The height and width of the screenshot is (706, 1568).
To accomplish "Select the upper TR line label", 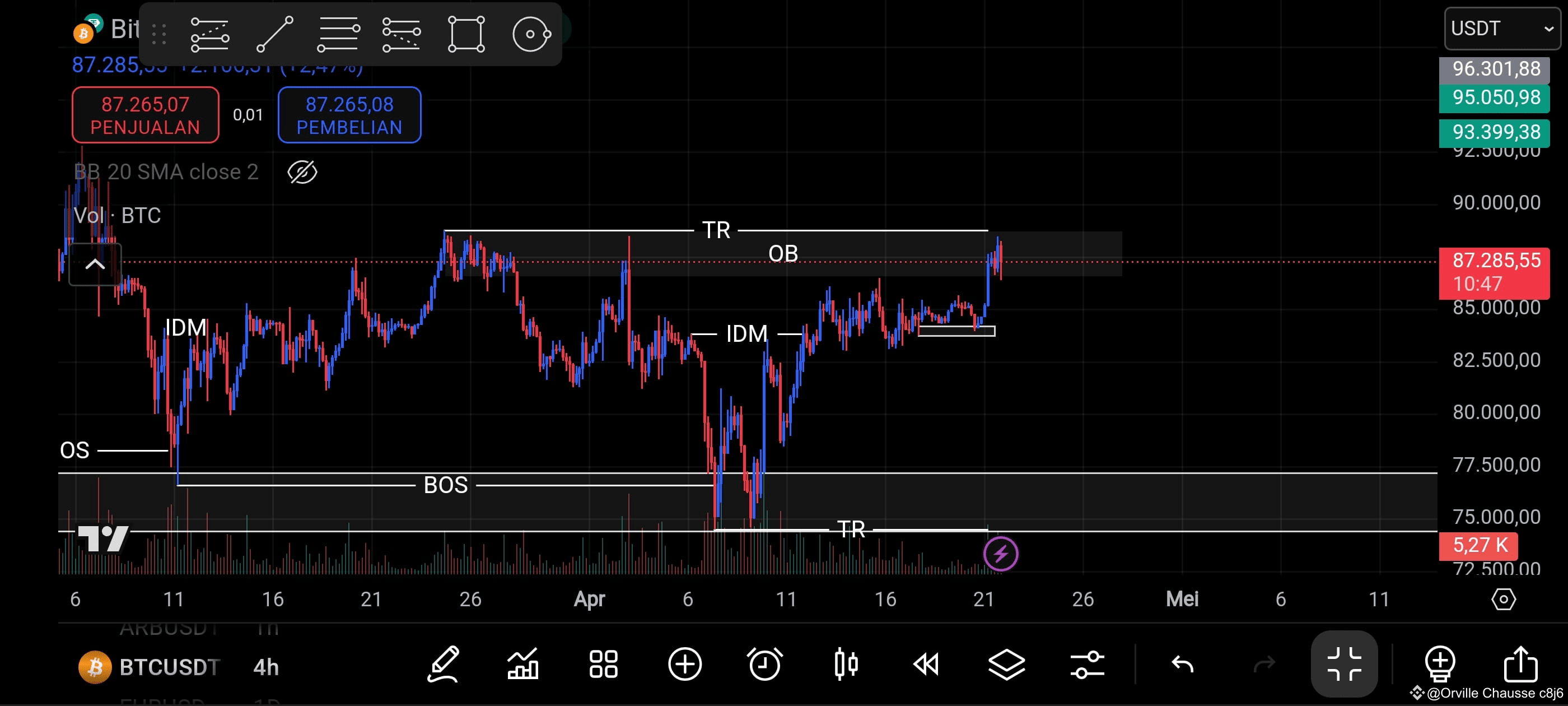I will (x=716, y=230).
